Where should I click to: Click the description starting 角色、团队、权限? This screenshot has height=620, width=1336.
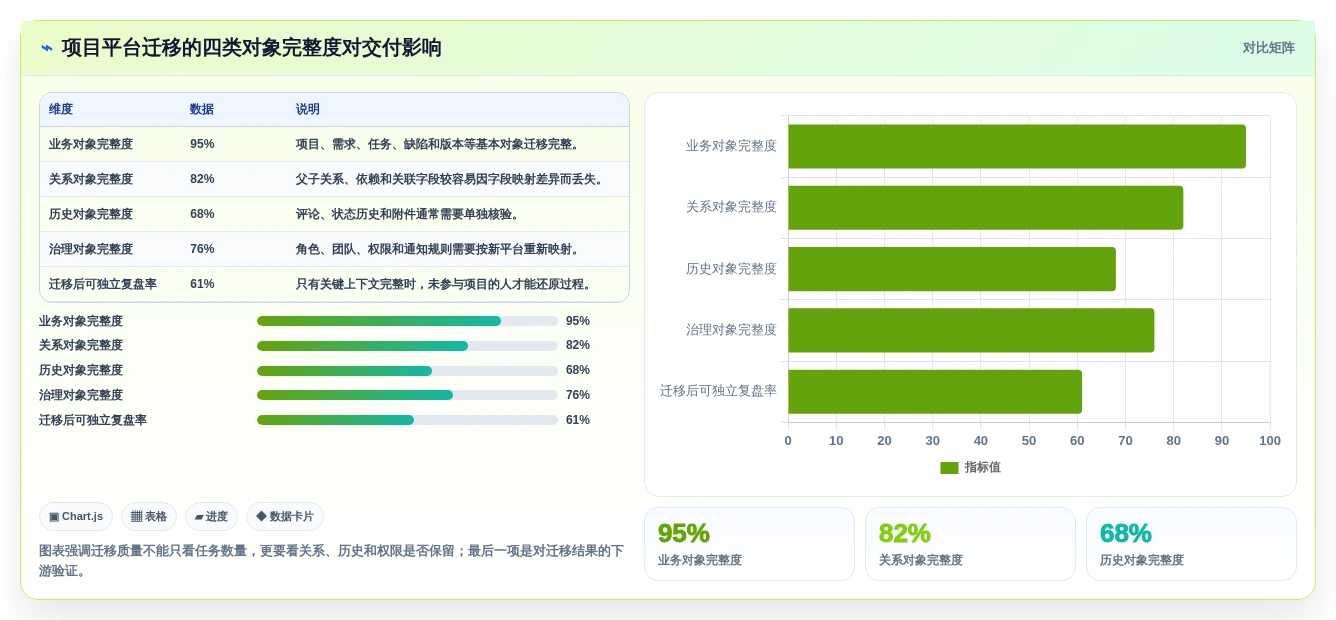click(438, 249)
